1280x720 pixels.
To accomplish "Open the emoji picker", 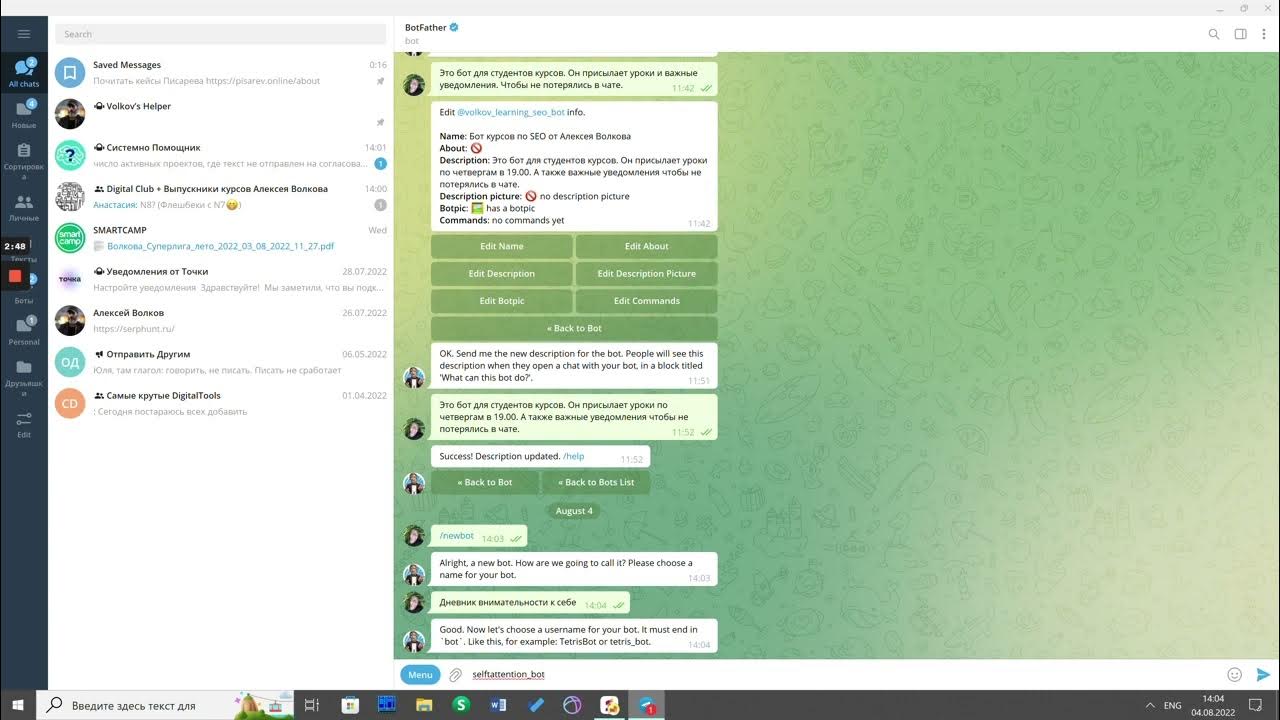I will point(1235,675).
